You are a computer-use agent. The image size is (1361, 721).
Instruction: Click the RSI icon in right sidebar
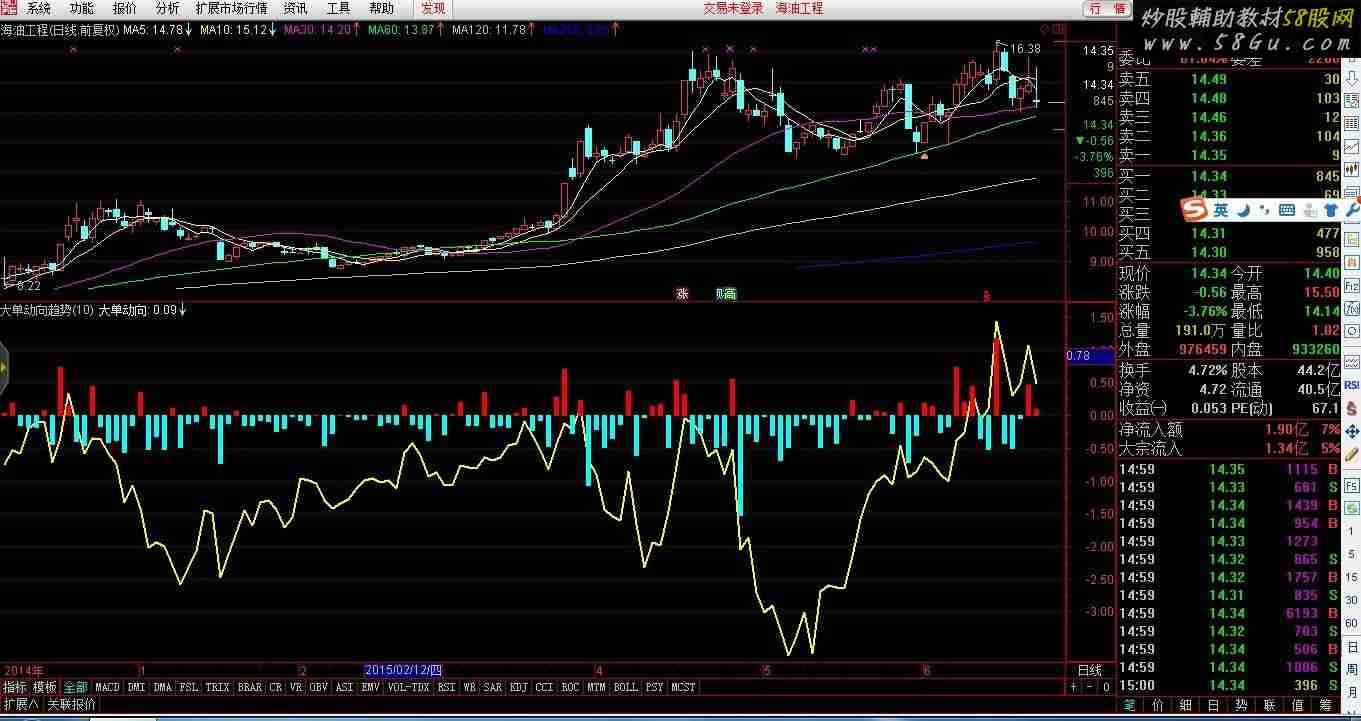click(1351, 384)
